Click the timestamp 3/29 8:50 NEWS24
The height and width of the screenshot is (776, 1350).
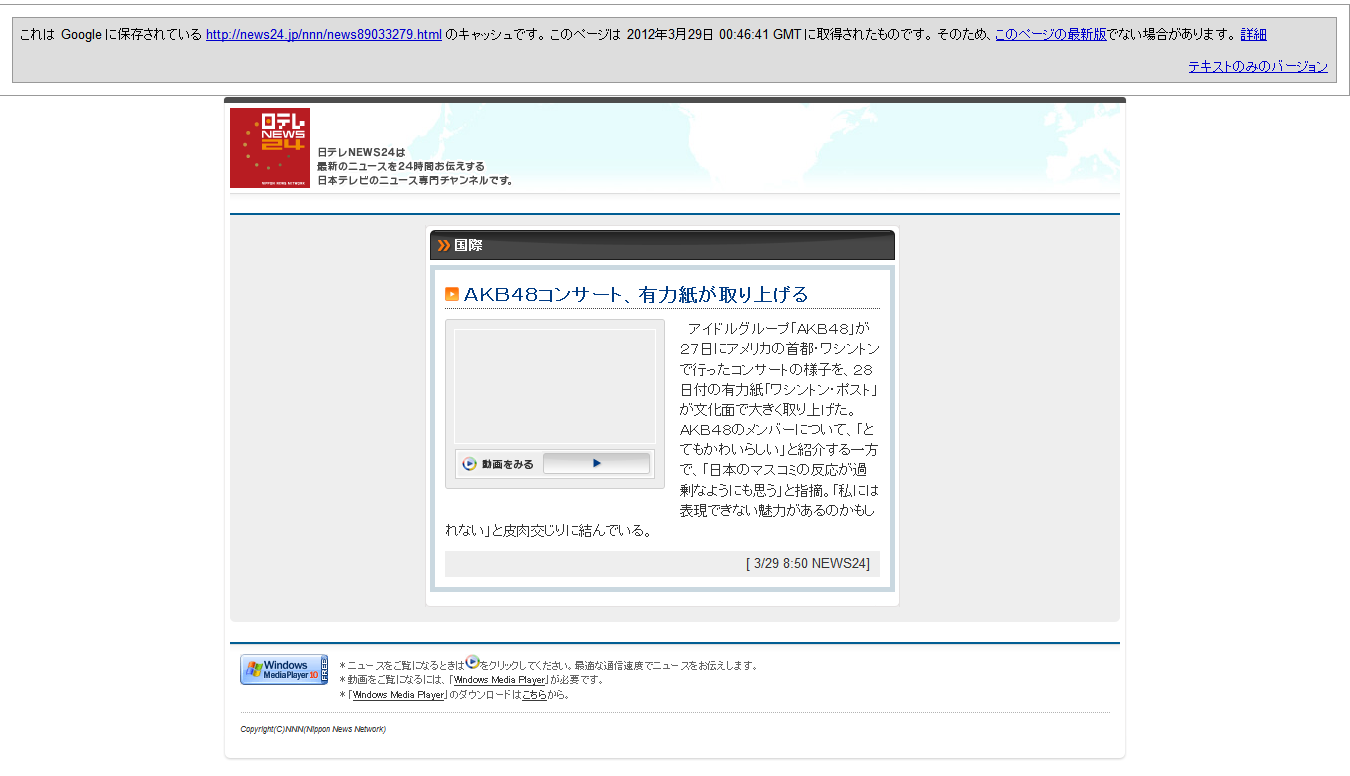(x=808, y=564)
